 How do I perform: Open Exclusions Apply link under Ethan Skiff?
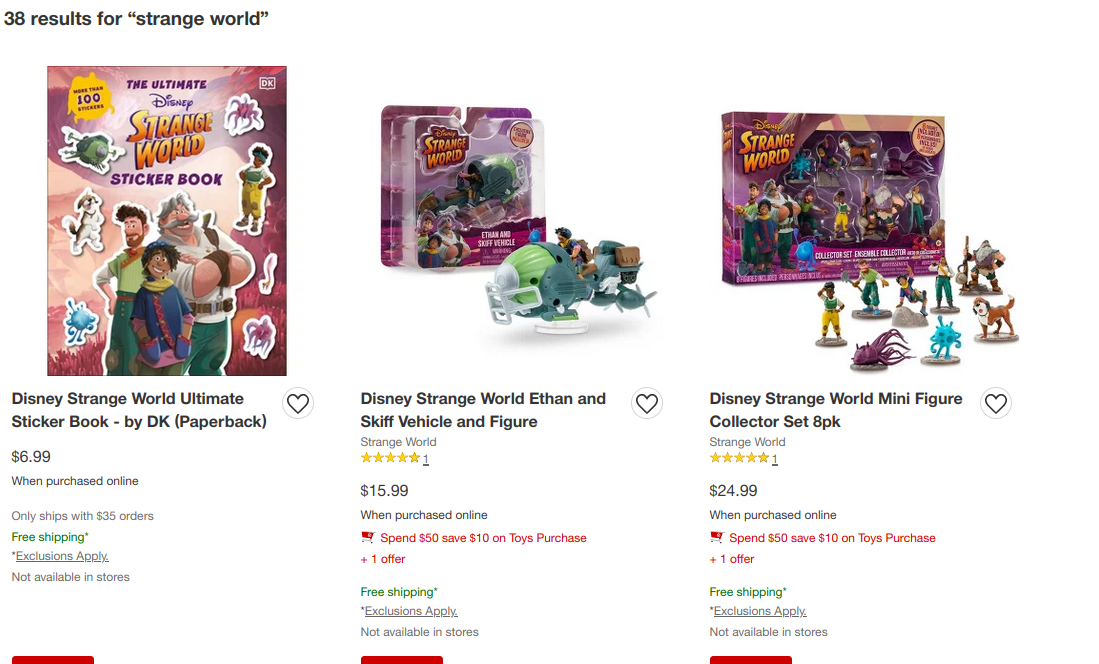pos(411,611)
